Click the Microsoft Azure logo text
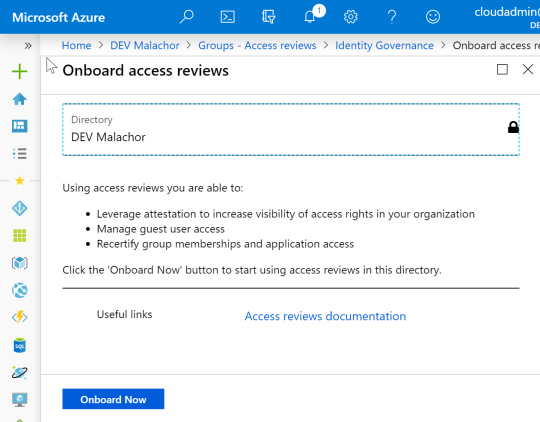 click(59, 17)
